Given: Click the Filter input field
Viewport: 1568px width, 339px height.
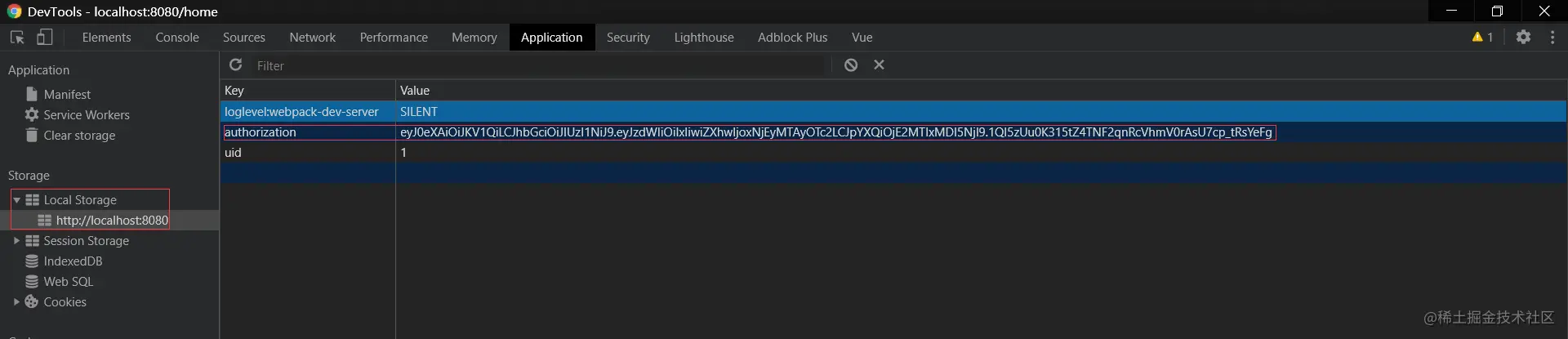Looking at the screenshot, I should pos(539,65).
